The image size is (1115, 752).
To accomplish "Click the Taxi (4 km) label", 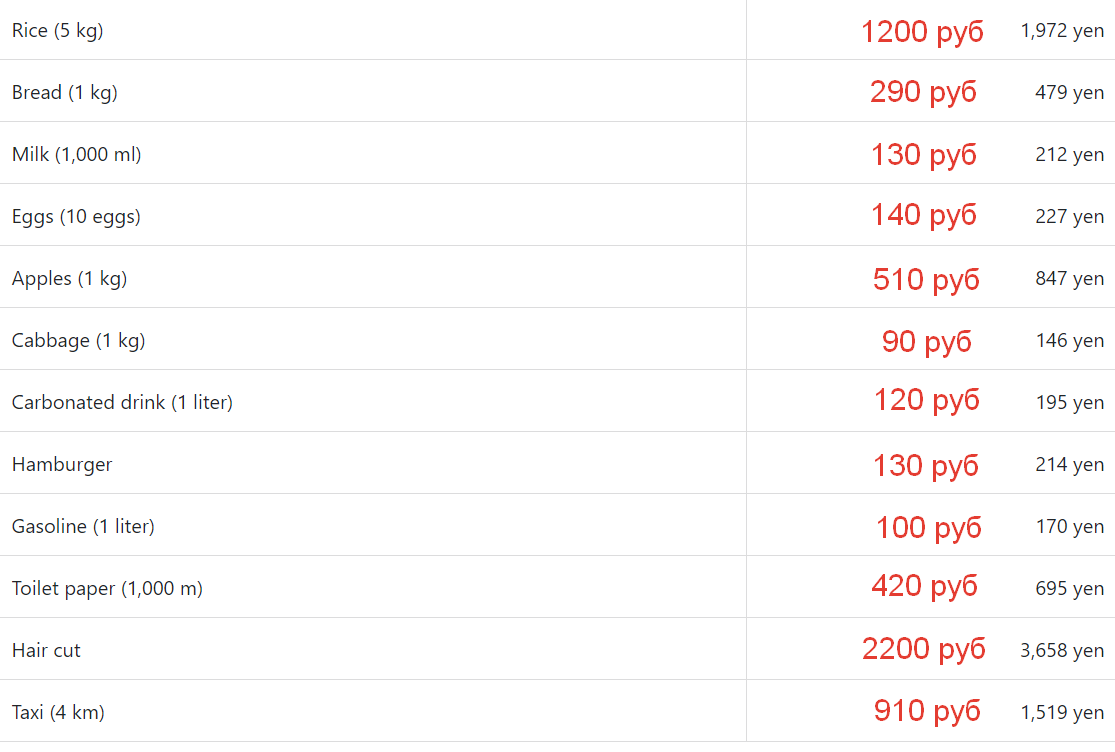I will 58,712.
